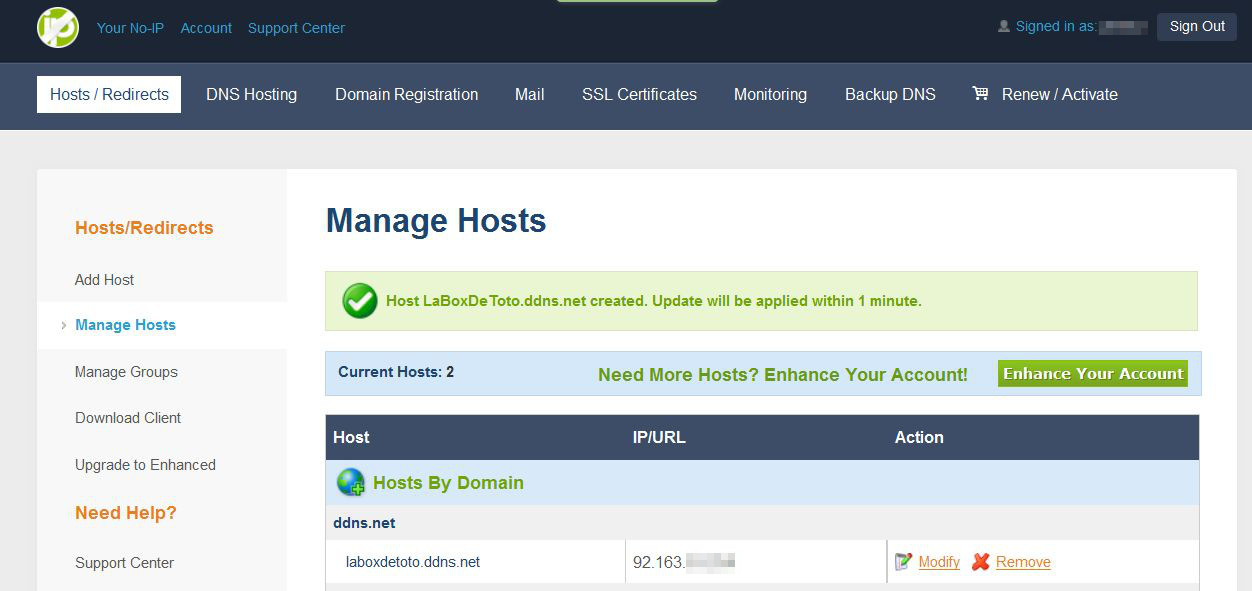Click the Modify pencil icon
The image size is (1252, 591).
[x=904, y=562]
